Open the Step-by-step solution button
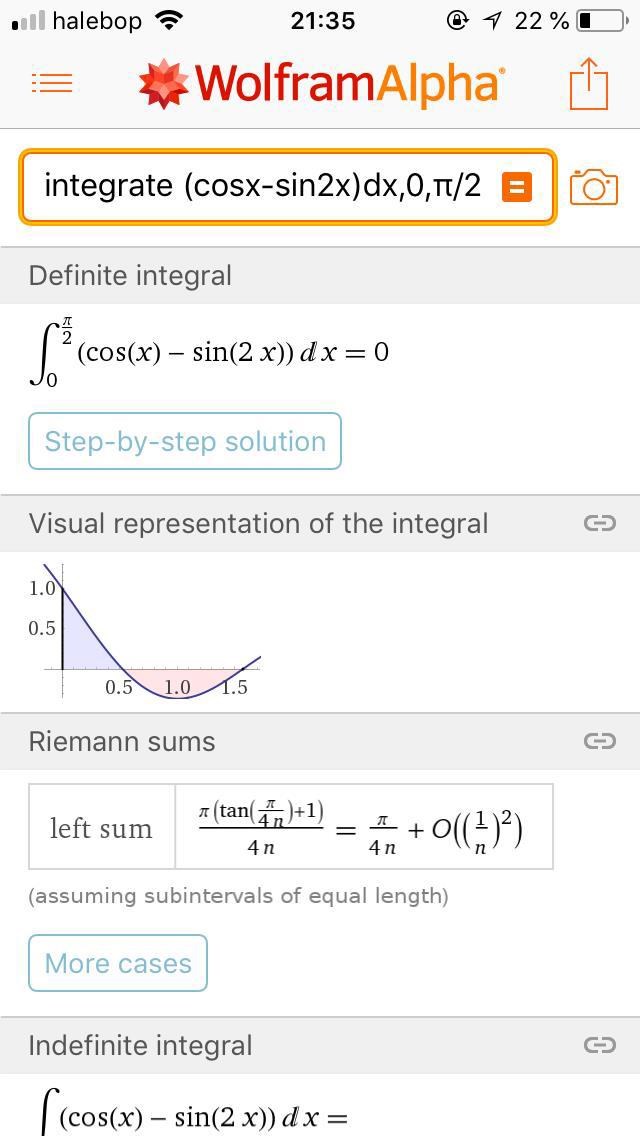This screenshot has height=1136, width=640. coord(185,441)
